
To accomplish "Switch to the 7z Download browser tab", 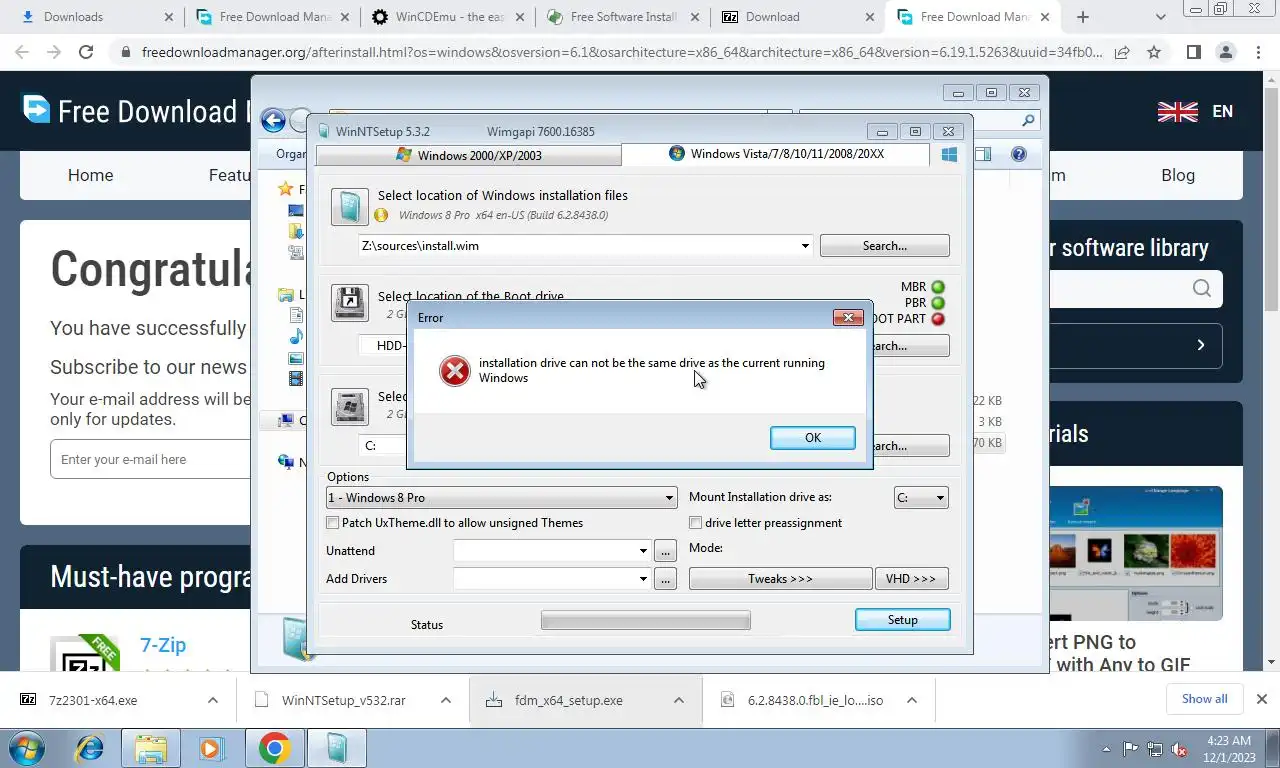I will (x=796, y=17).
